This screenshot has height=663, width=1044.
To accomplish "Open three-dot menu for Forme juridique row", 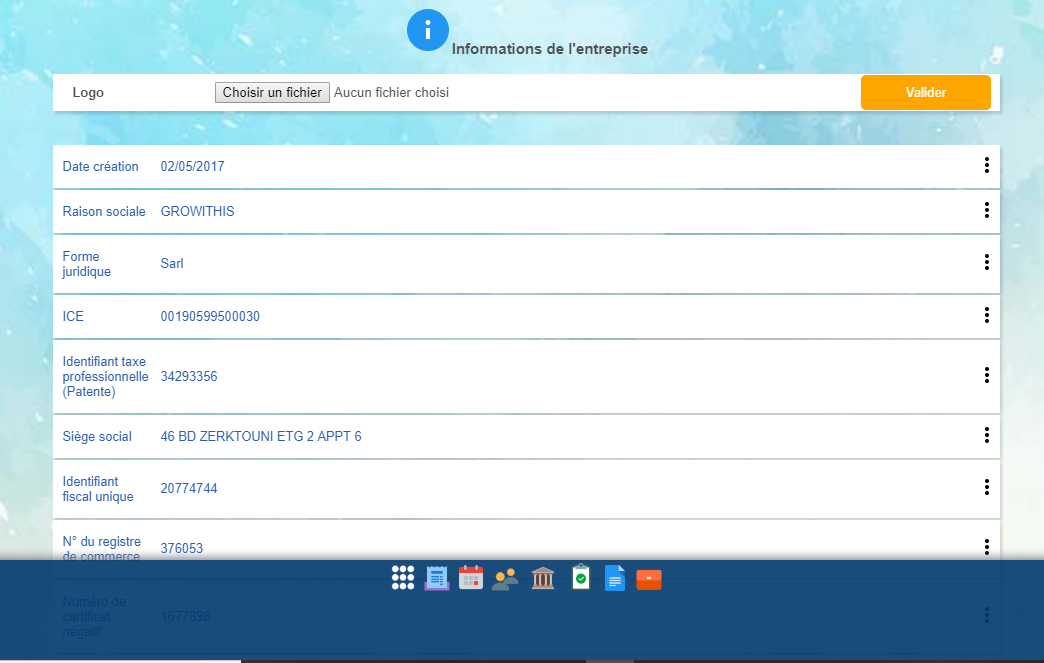I will (987, 262).
